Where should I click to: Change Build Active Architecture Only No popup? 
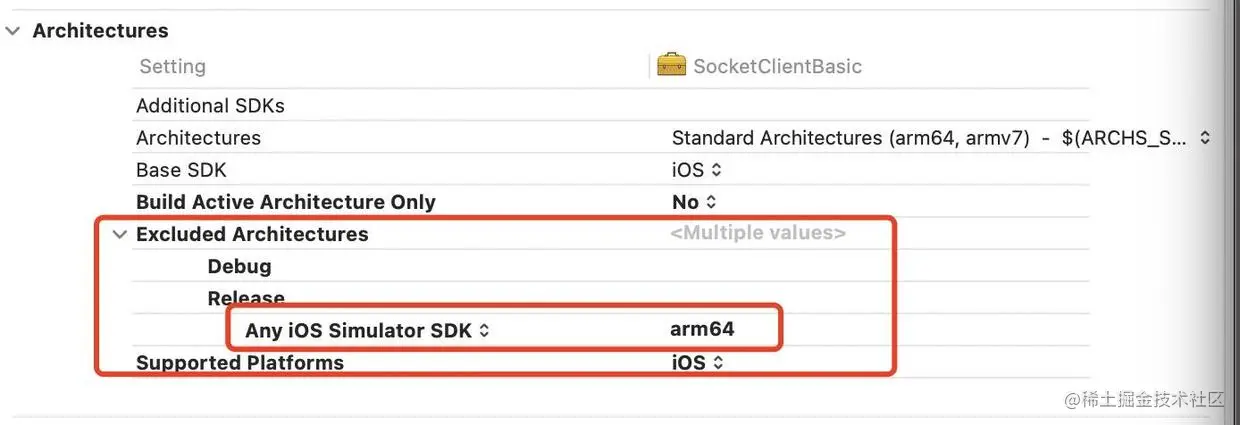(694, 202)
